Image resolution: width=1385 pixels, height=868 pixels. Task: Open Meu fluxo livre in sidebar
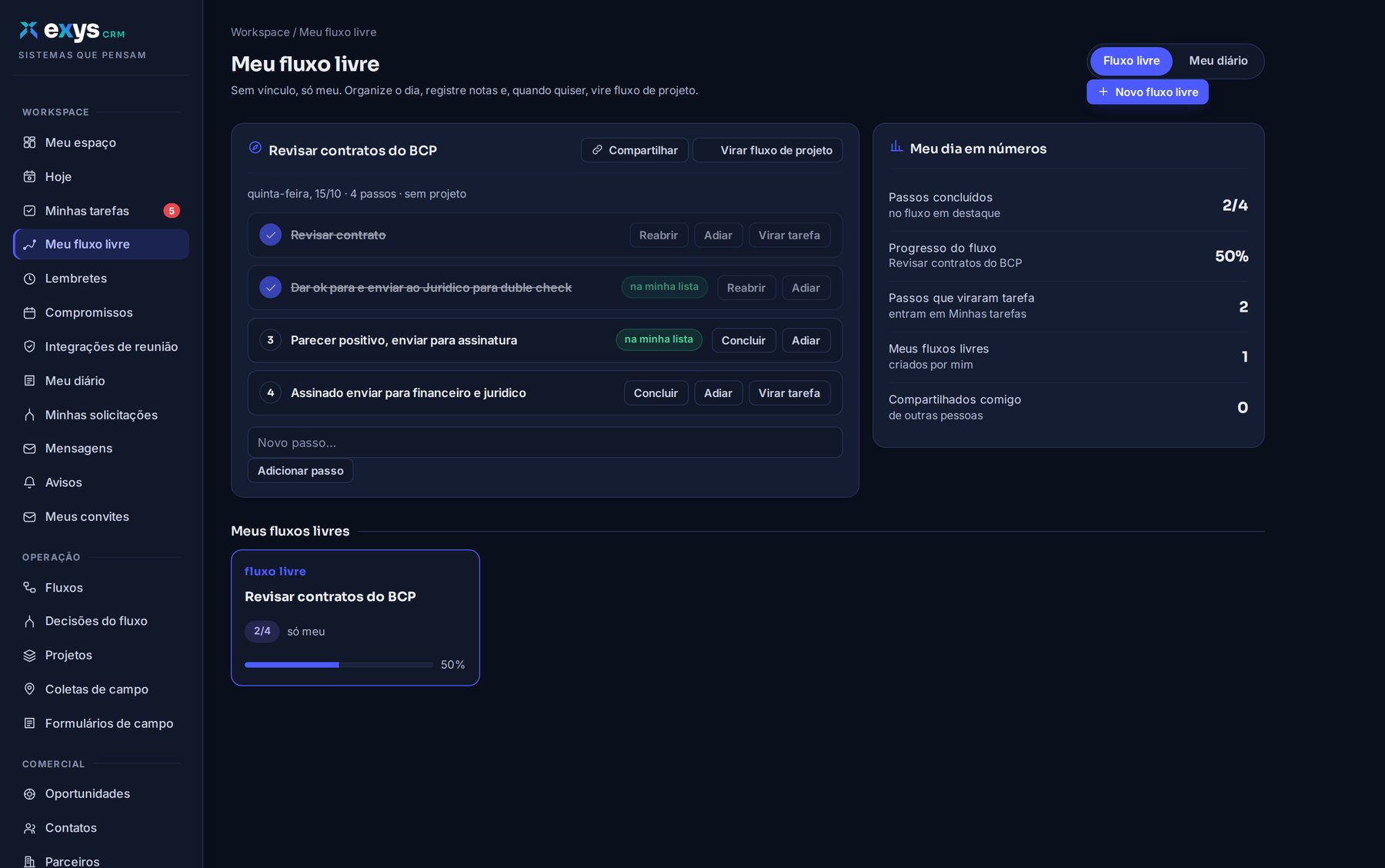pos(101,244)
